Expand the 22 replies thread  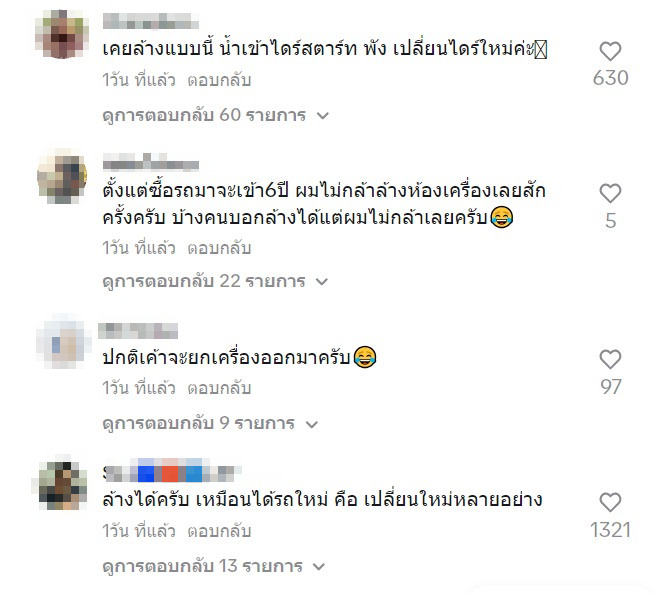[215, 281]
